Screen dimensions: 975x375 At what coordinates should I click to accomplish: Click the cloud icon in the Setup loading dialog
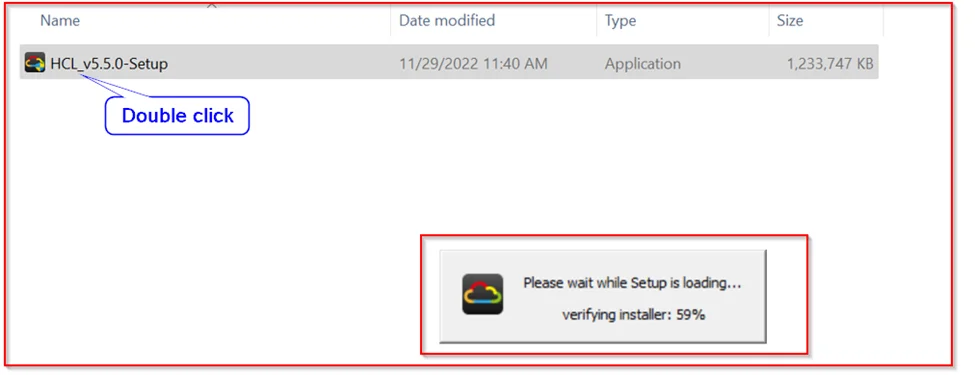(483, 294)
